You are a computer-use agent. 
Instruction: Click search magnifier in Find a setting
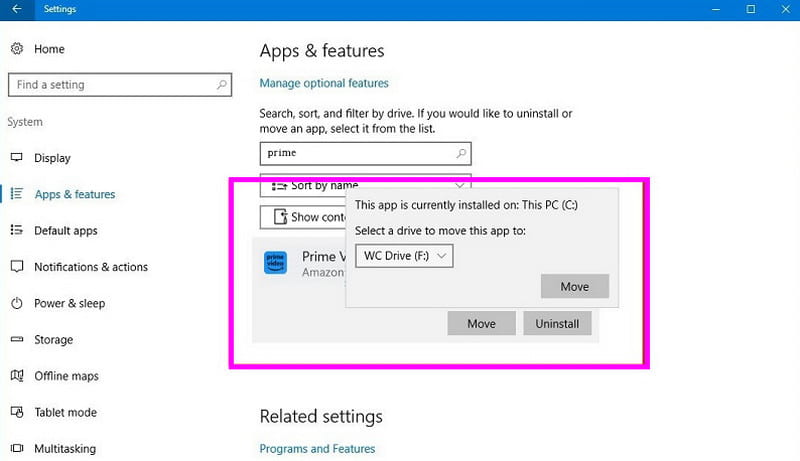[221, 85]
